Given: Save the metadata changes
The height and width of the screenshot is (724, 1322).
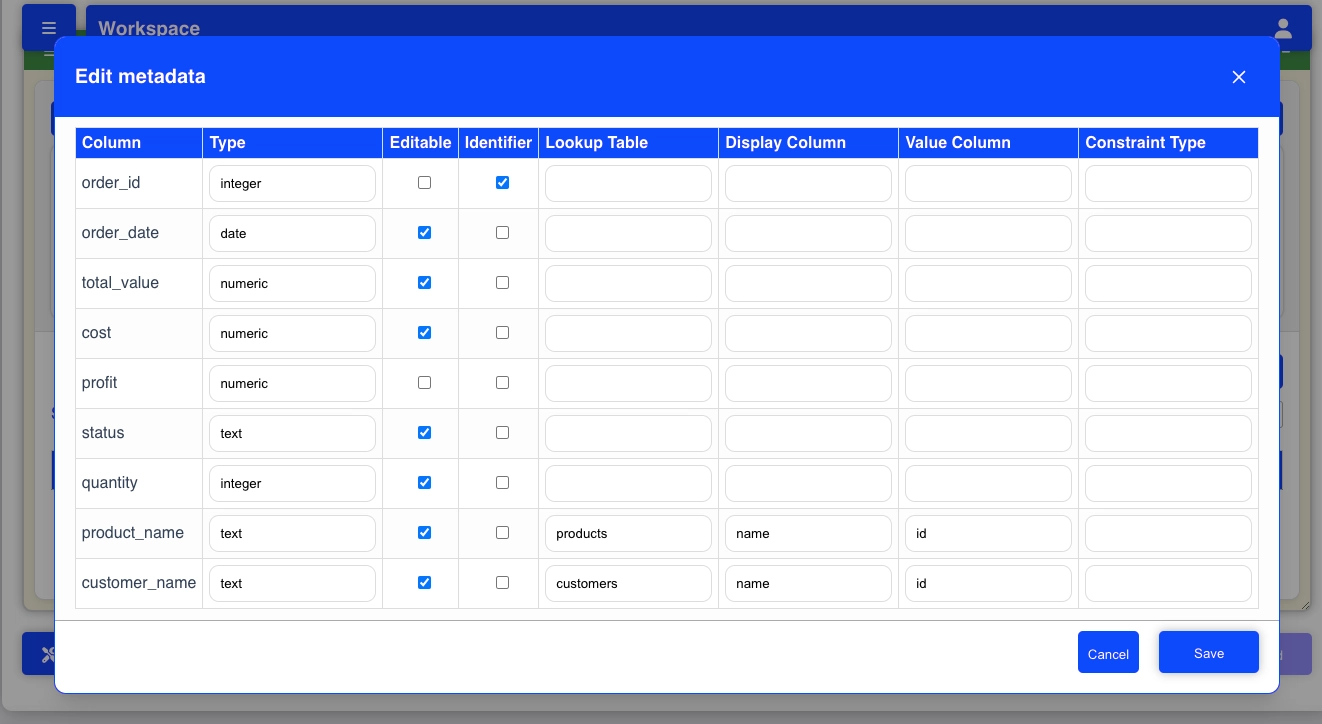Looking at the screenshot, I should (1208, 653).
